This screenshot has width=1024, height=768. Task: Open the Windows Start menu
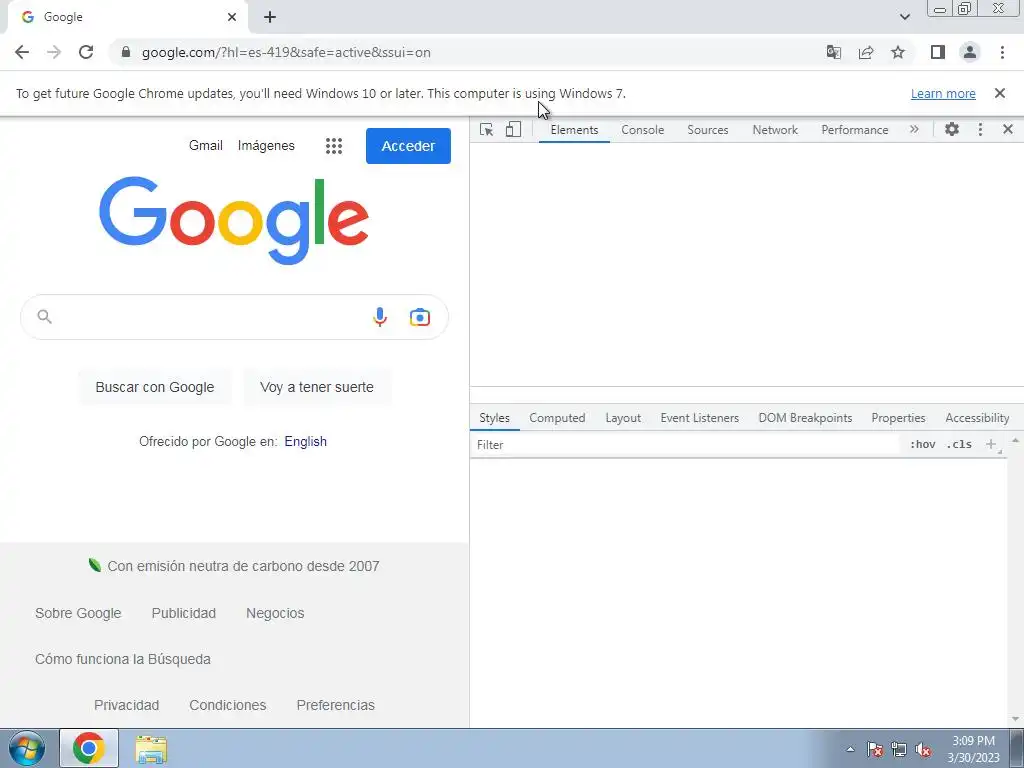click(27, 748)
